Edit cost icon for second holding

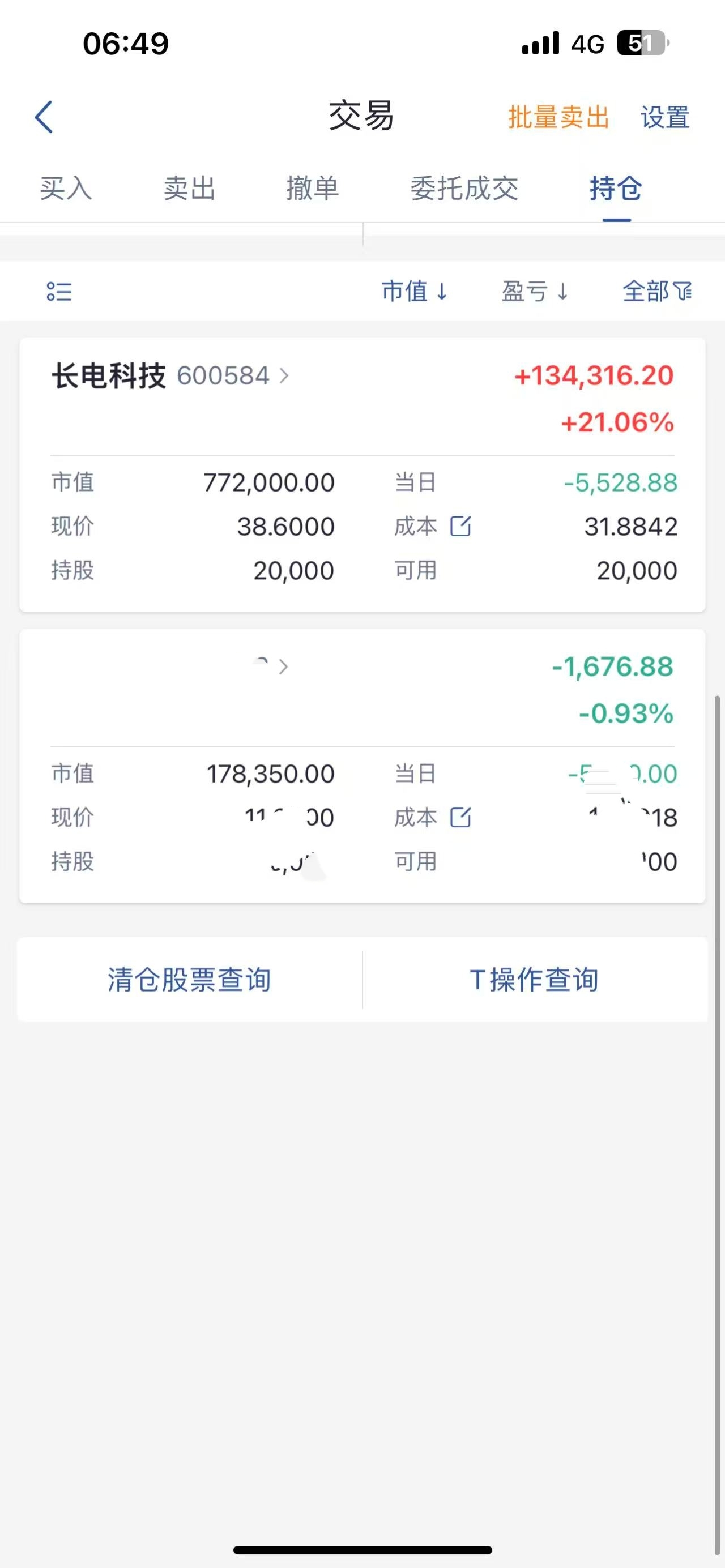(460, 817)
